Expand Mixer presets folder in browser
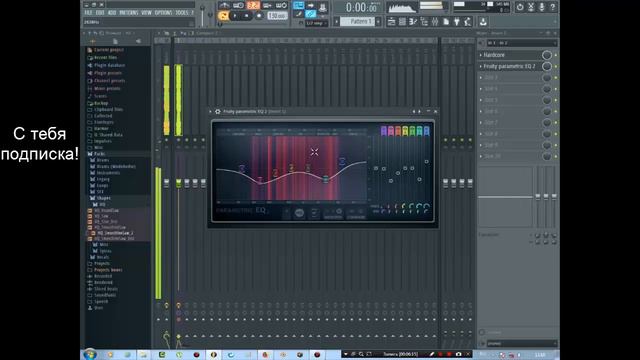 [107, 89]
